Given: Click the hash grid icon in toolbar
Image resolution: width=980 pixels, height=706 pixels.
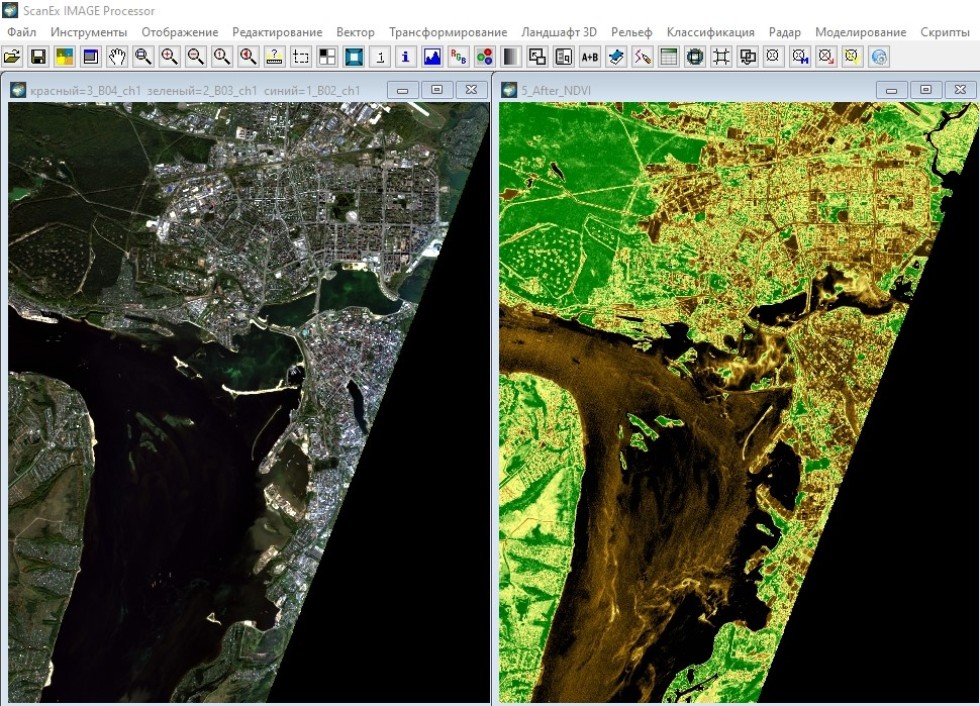Looking at the screenshot, I should pos(720,57).
